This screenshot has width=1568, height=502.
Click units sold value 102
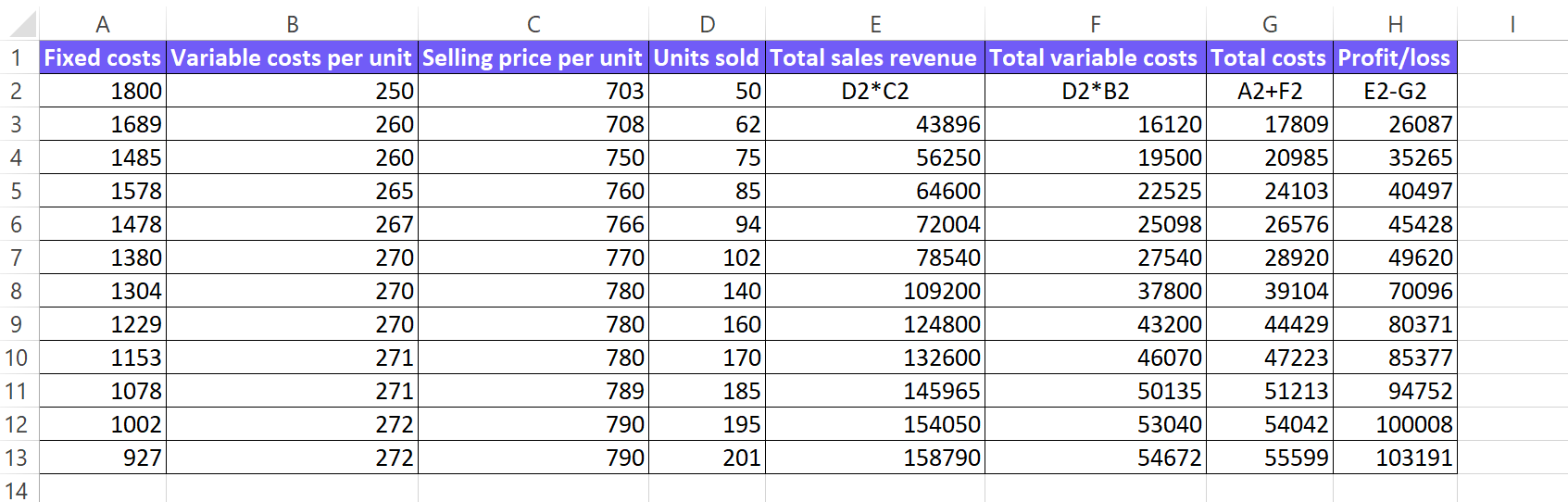(708, 257)
